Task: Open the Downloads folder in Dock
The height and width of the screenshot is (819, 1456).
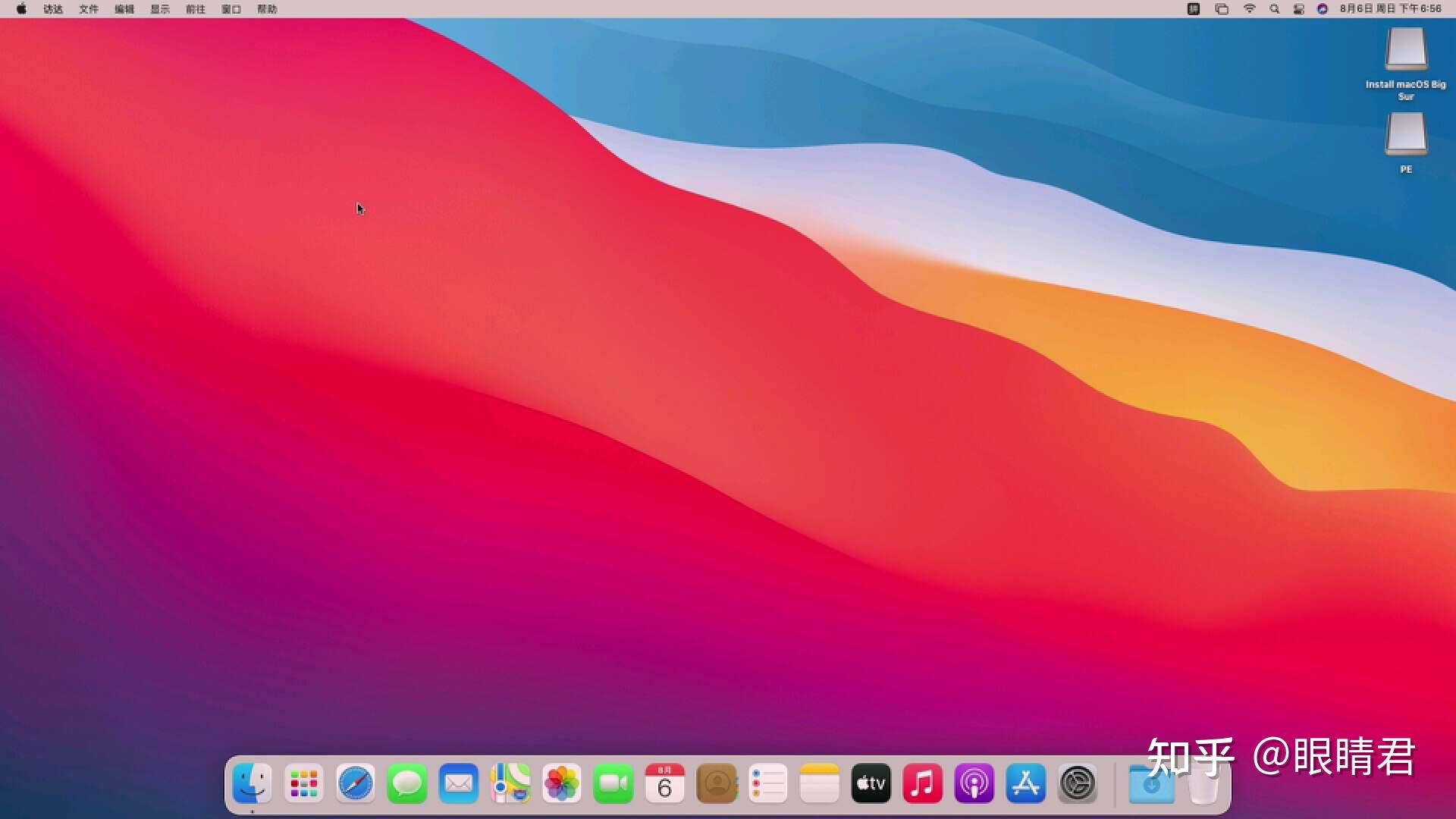Action: (1151, 783)
